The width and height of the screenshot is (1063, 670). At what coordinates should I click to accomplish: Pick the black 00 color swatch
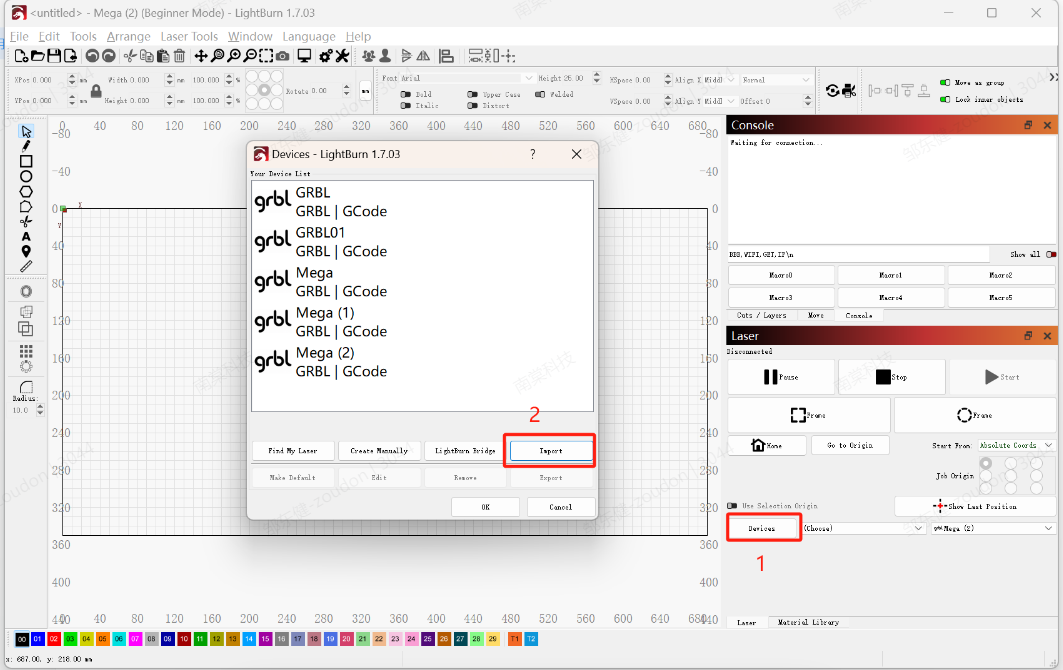22,639
